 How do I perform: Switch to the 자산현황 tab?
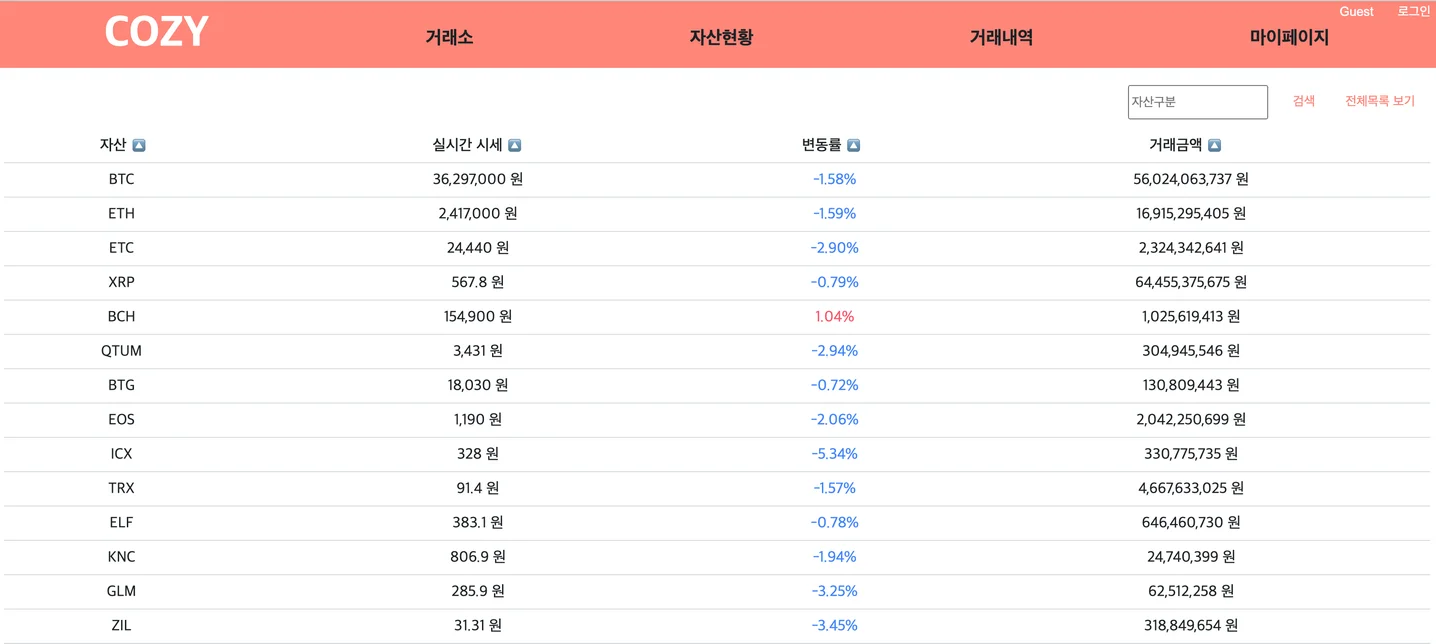(722, 37)
